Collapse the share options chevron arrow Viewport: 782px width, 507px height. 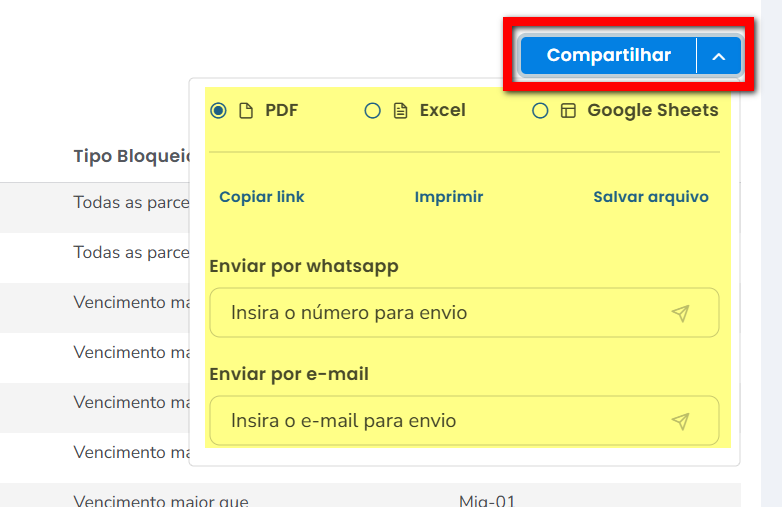pyautogui.click(x=719, y=57)
